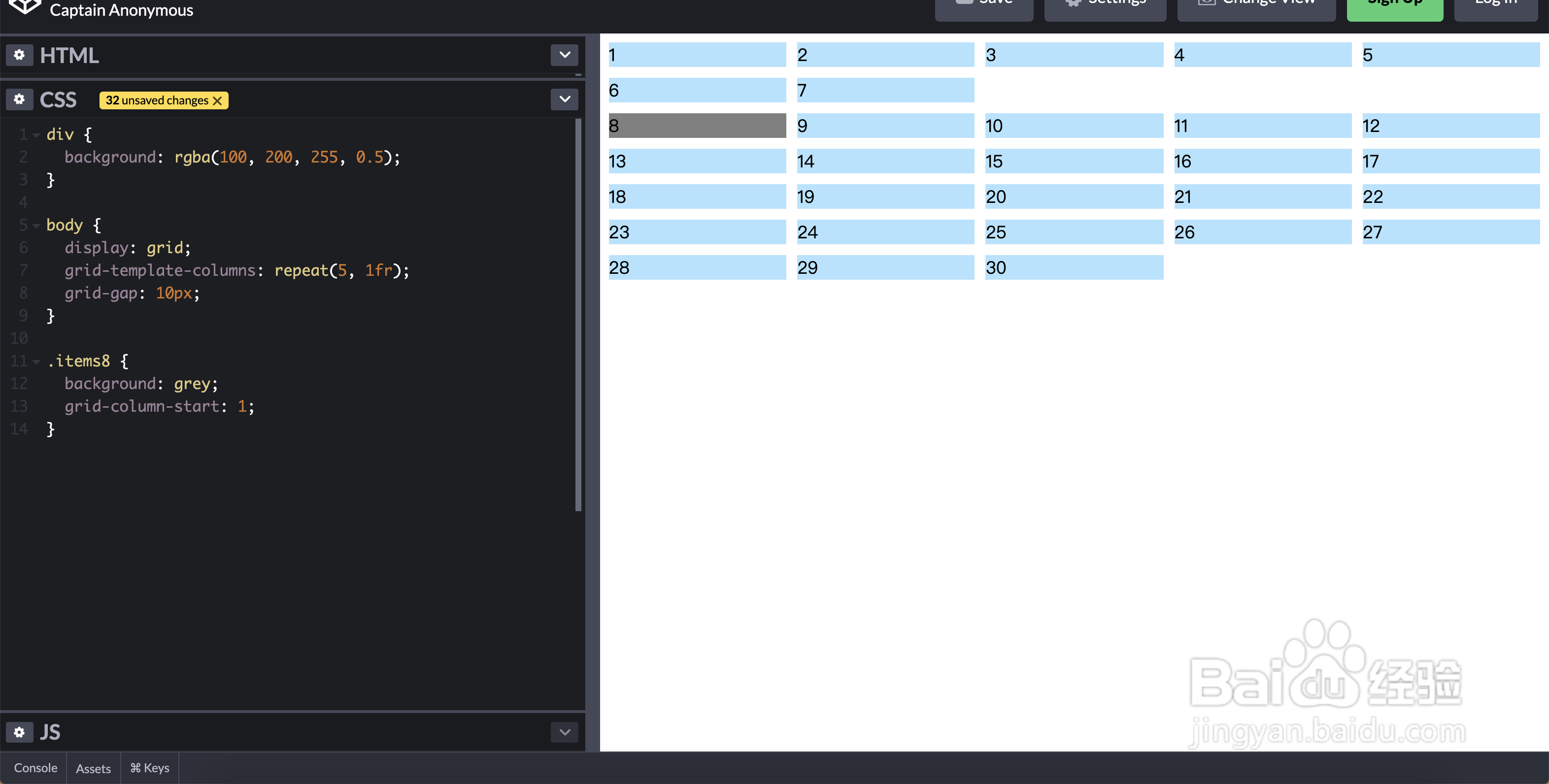Open JS editor settings gear
1549x784 pixels.
coord(19,732)
